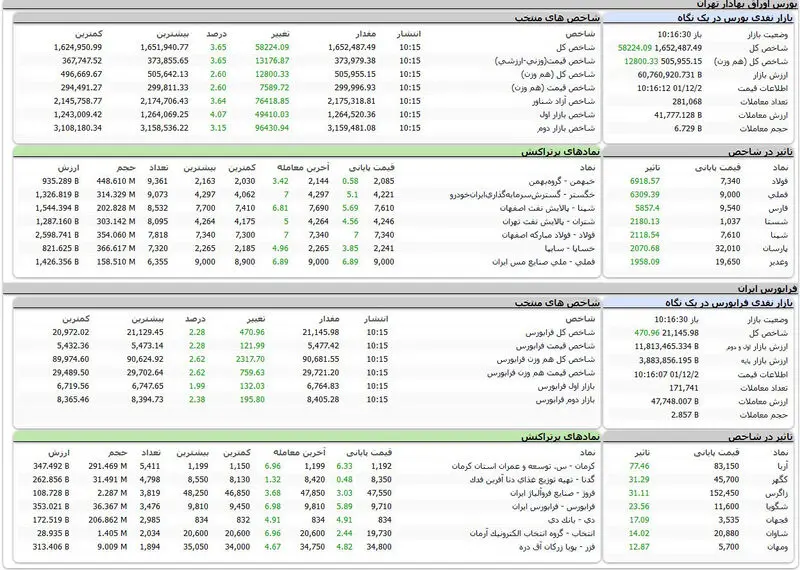Select index amount 3,159,481.08
The width and height of the screenshot is (800, 570).
[x=352, y=128]
